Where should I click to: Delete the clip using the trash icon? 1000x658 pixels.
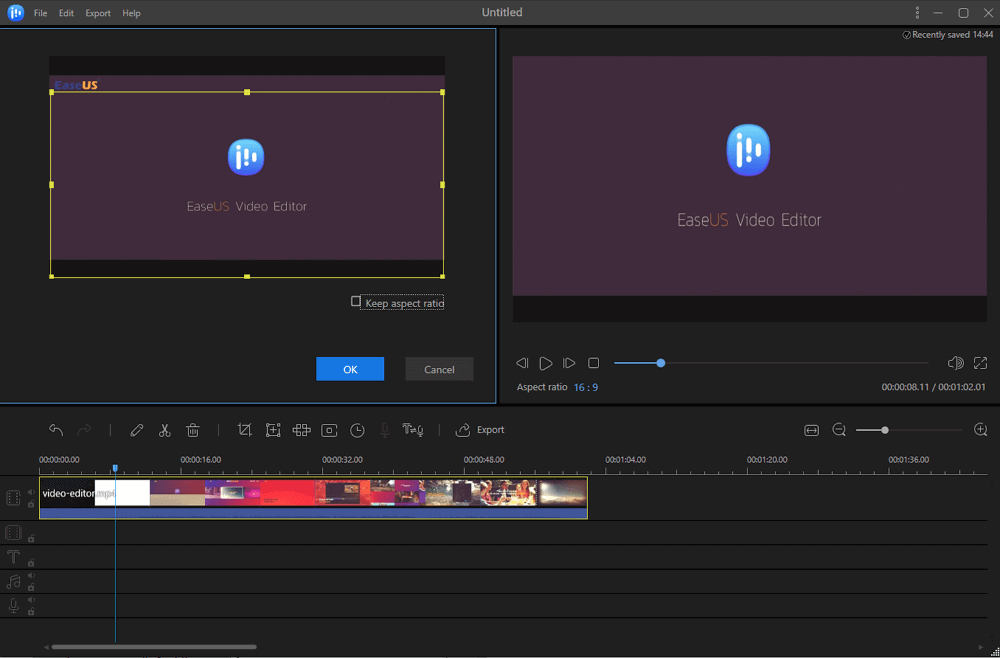pyautogui.click(x=193, y=430)
